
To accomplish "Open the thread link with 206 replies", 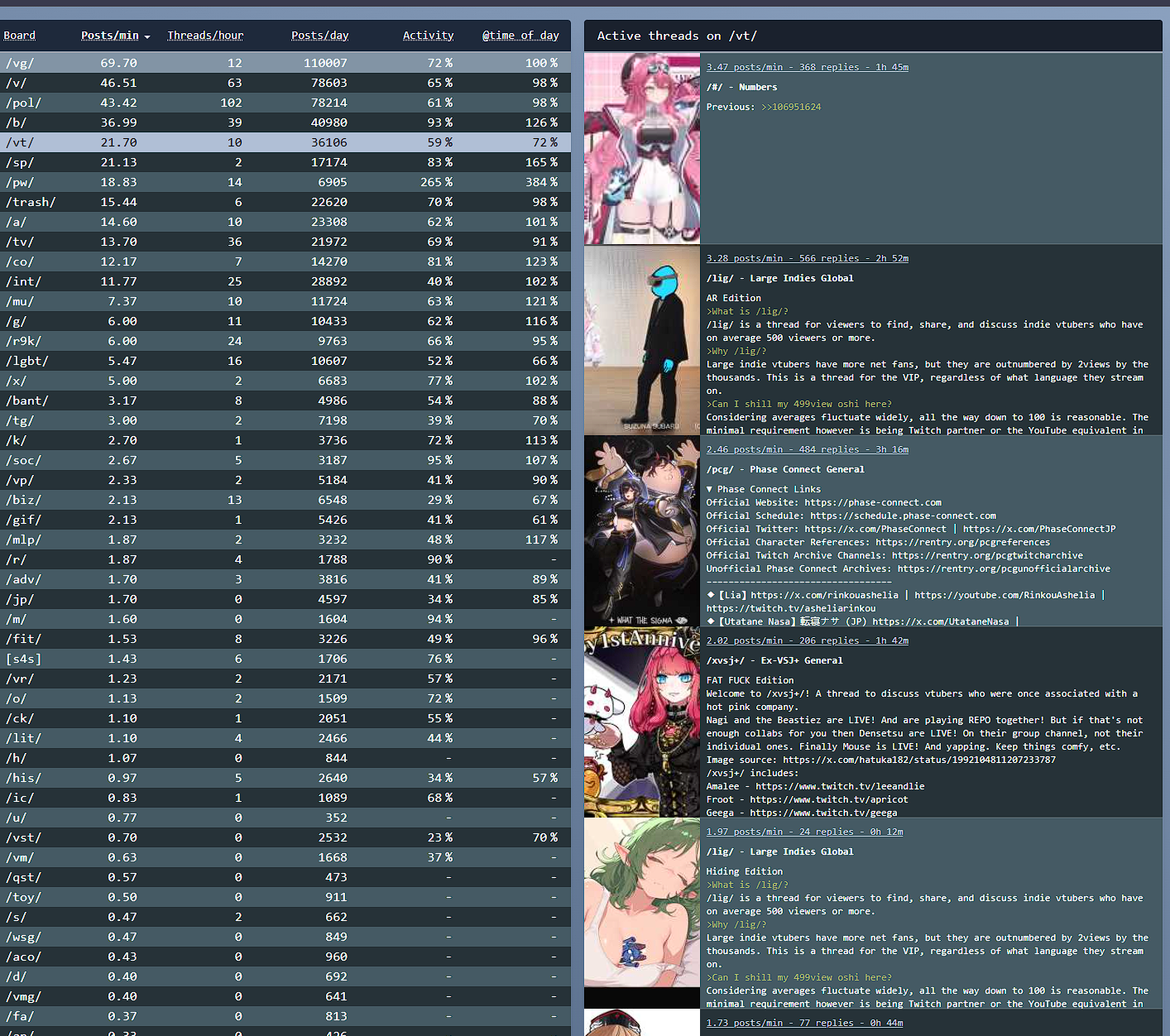I will (808, 640).
